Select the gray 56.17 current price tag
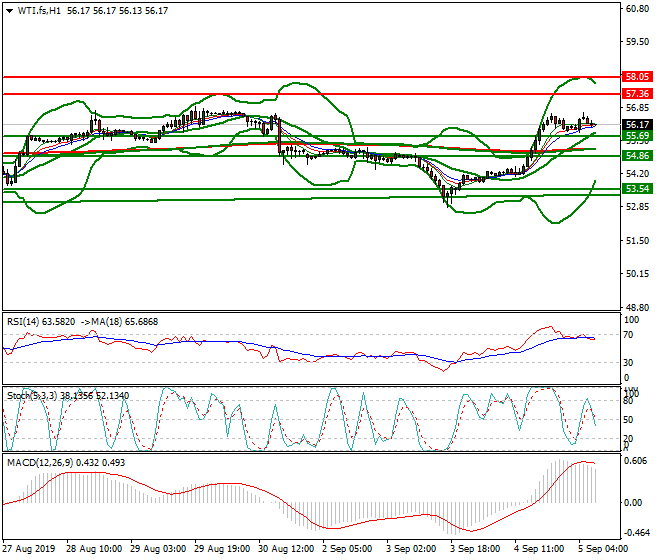 (637, 125)
